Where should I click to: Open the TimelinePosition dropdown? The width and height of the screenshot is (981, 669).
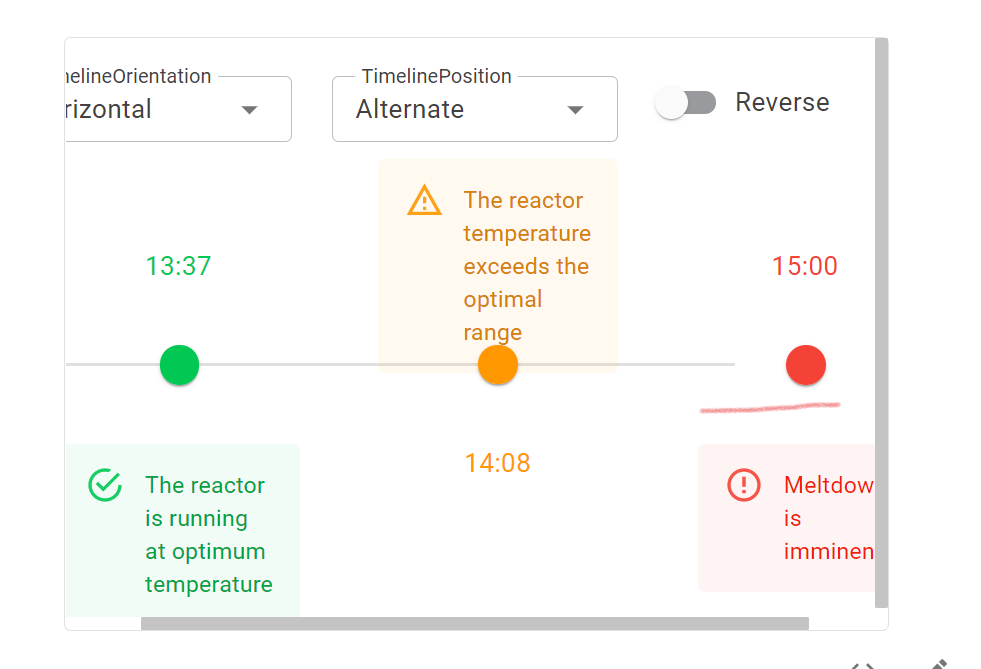point(474,109)
